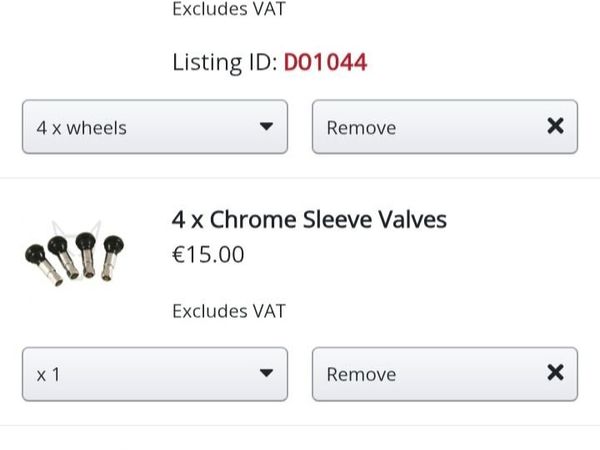600x450 pixels.
Task: View the chrome sleeve valves thumbnail
Action: [73, 256]
